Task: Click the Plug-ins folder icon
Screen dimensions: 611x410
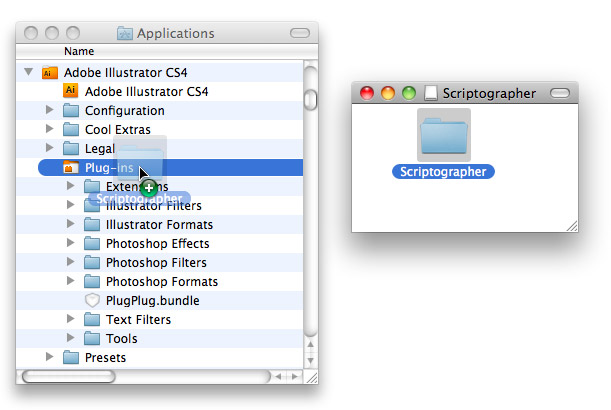Action: click(71, 167)
